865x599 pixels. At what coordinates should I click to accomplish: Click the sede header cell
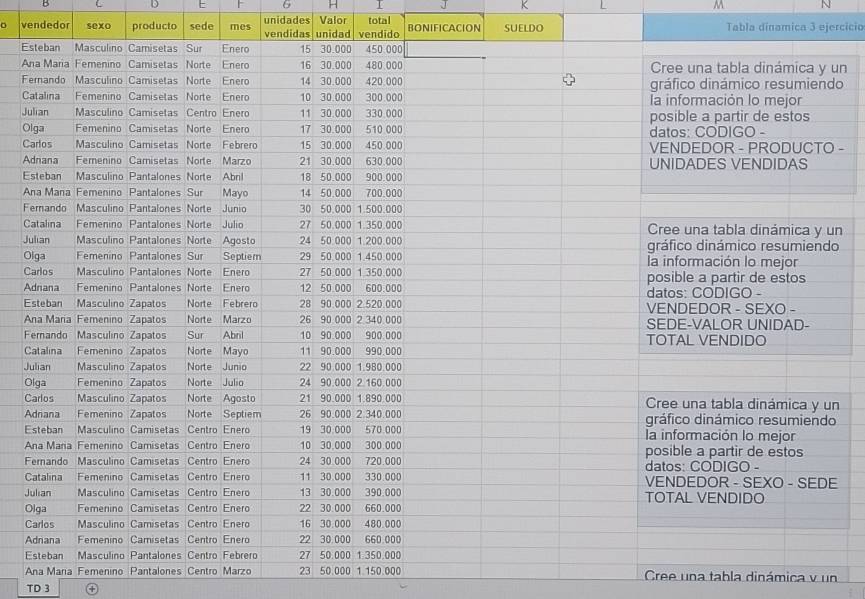pos(201,27)
